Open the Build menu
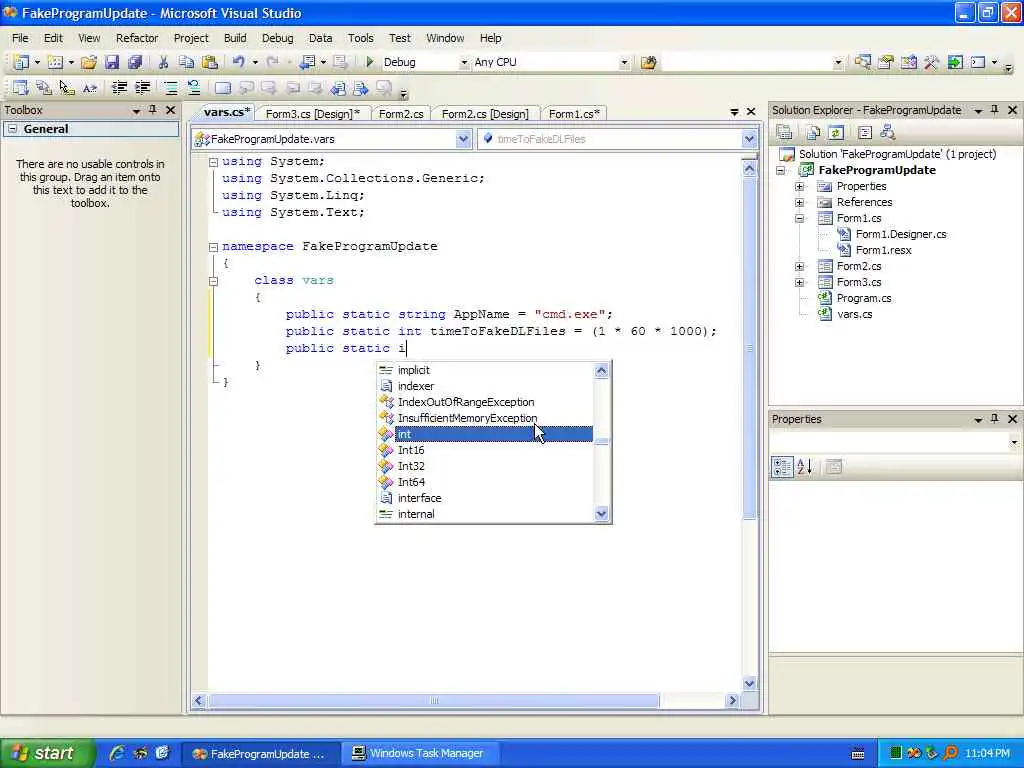Screen dimensions: 1024x768 point(235,38)
